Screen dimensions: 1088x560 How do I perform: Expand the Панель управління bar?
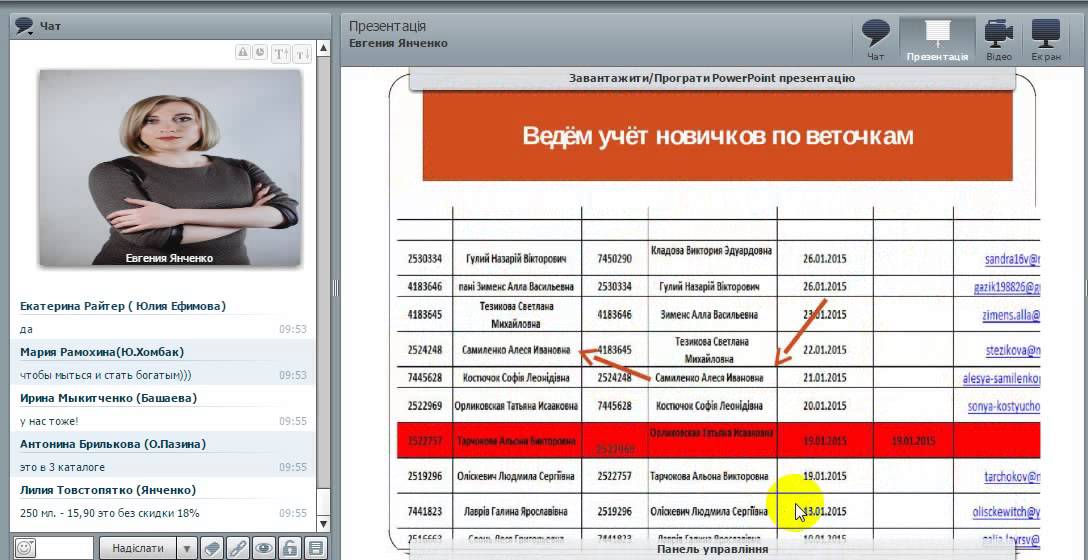(712, 550)
